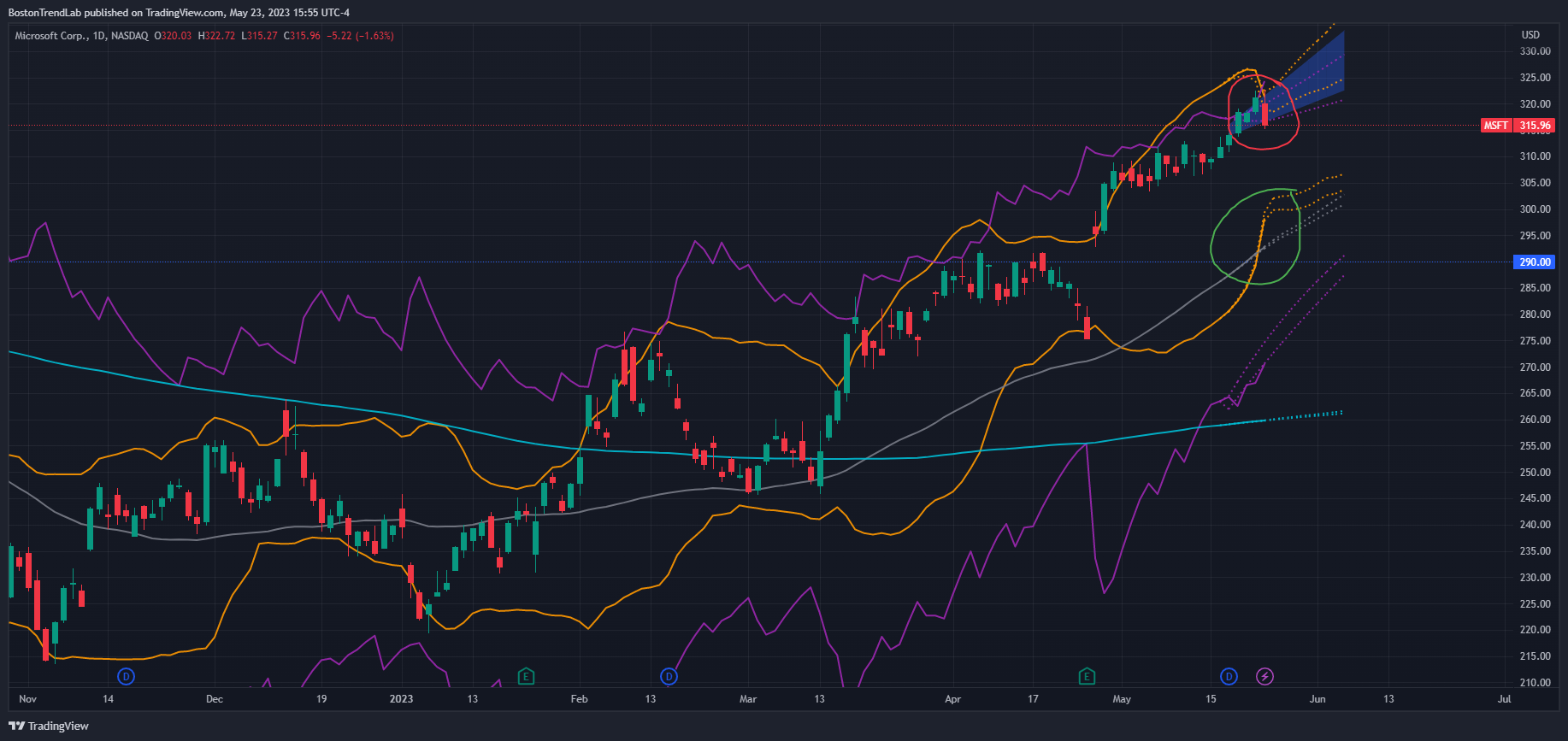Click the USD currency label
The height and width of the screenshot is (741, 1568).
click(x=1530, y=35)
